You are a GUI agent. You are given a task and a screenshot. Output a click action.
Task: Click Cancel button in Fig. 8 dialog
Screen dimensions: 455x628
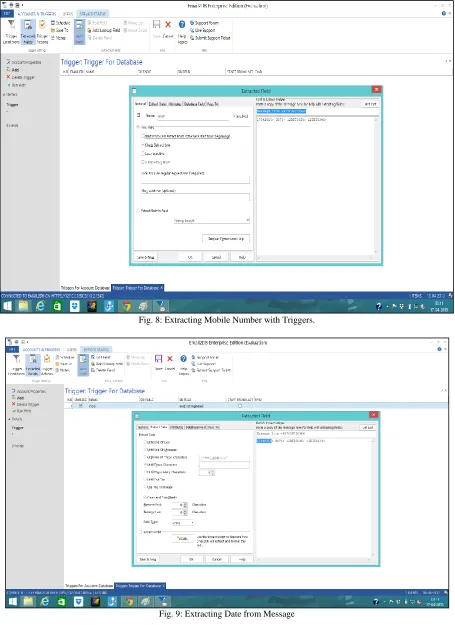[x=216, y=257]
